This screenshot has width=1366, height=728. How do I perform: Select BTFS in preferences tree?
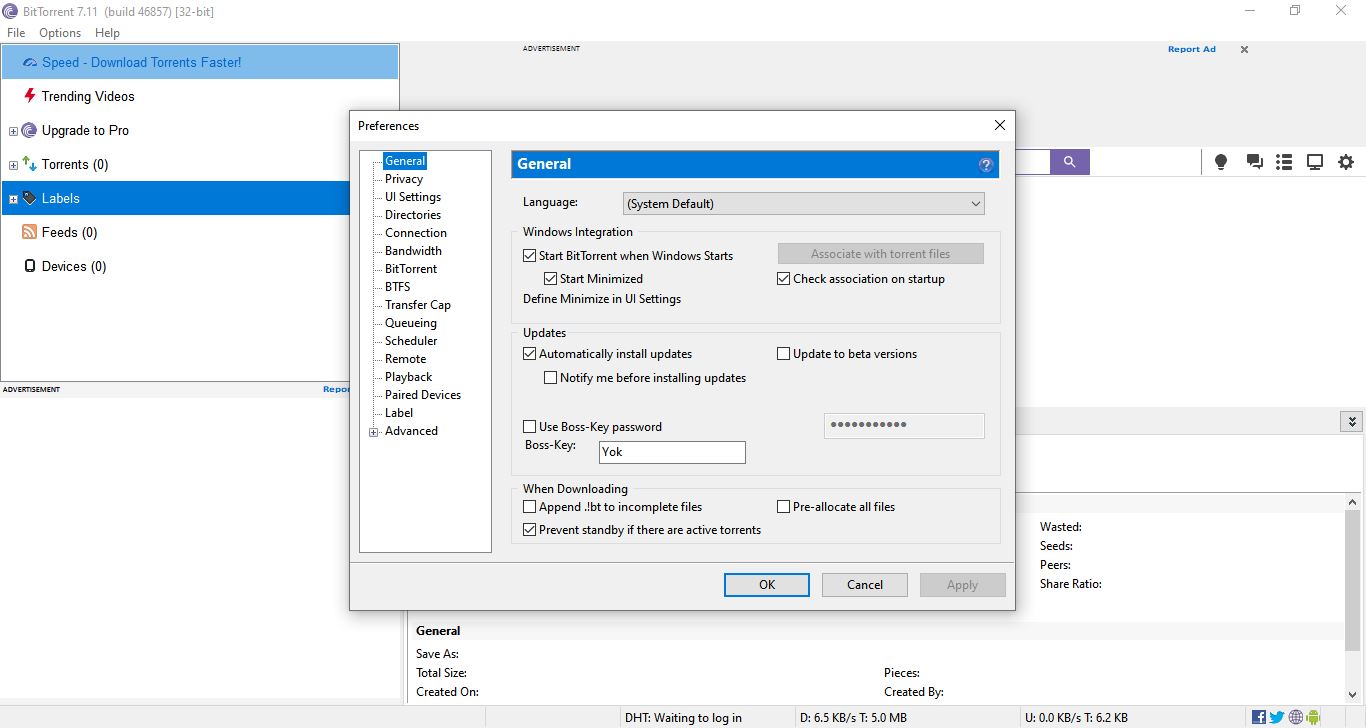tap(398, 287)
